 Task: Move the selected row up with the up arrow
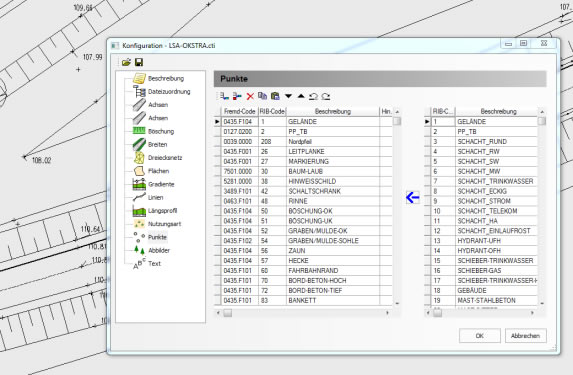click(x=301, y=96)
